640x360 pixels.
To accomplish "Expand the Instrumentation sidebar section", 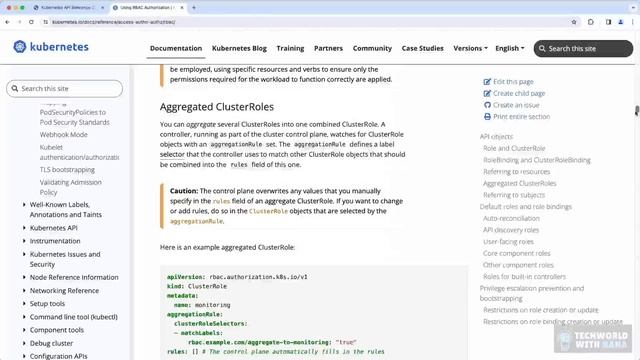I will click(24, 241).
